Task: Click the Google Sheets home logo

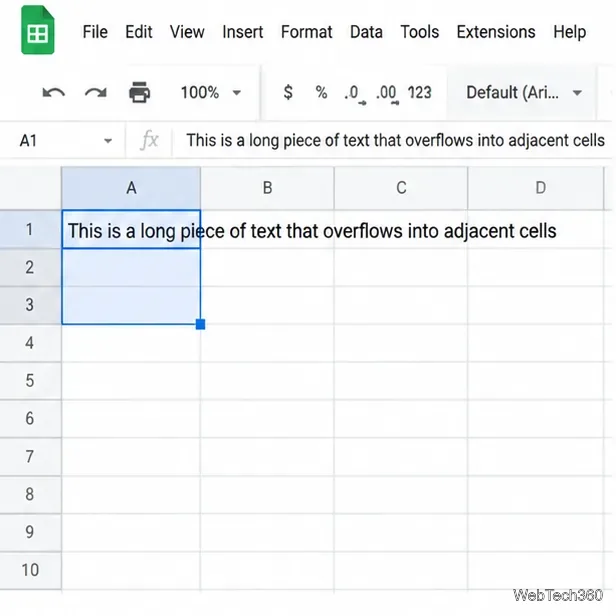Action: pos(38,30)
